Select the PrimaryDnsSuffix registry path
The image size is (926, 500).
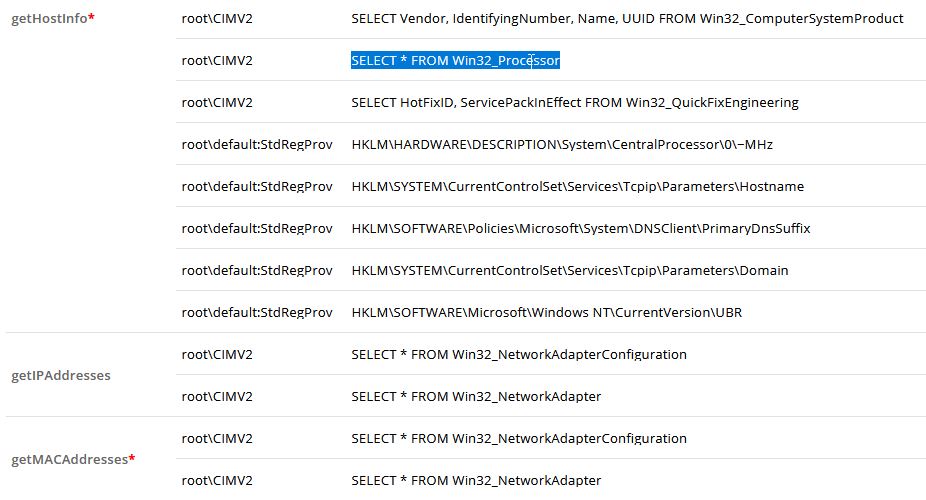point(581,229)
